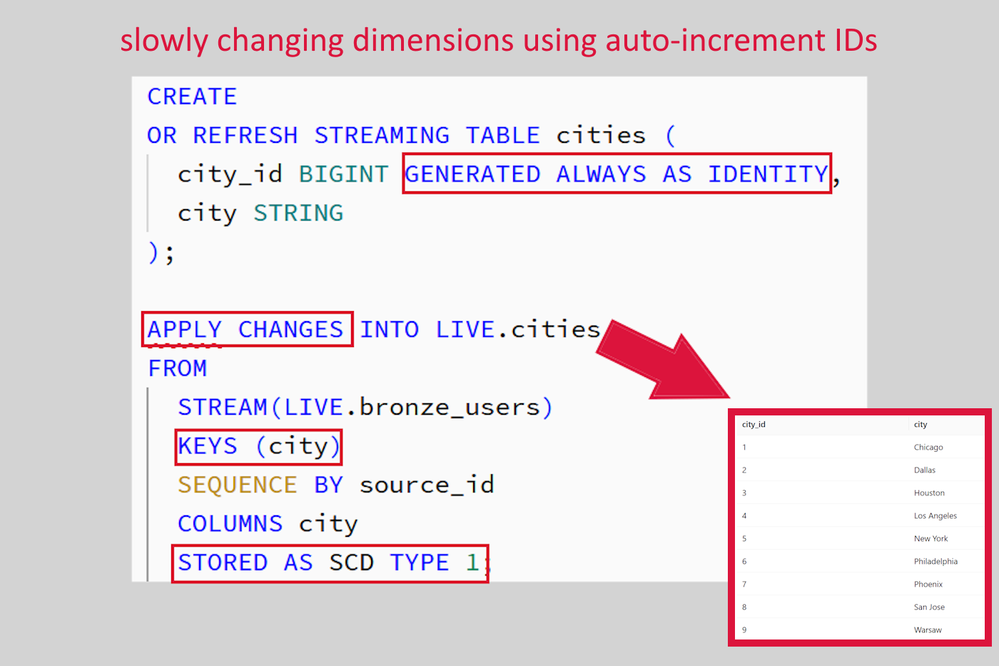Click the CREATE keyword in the code
This screenshot has width=999, height=666.
point(191,96)
